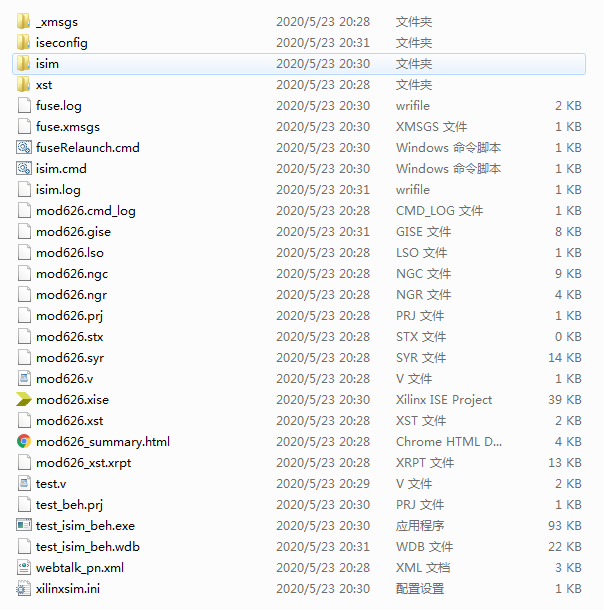This screenshot has width=604, height=610.
Task: Select the file name test_isim_beh.exe
Action: coord(85,526)
